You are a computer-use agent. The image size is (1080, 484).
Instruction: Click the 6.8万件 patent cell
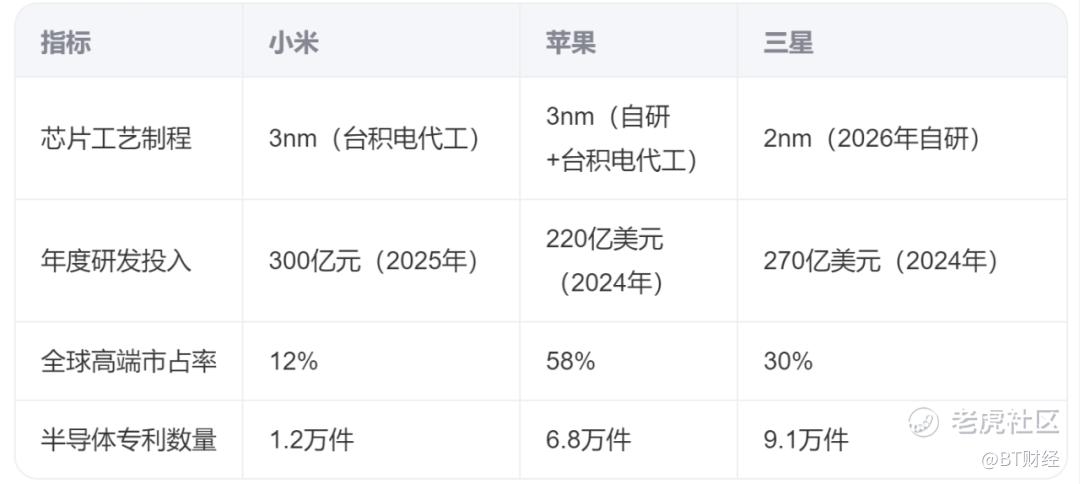coord(588,439)
